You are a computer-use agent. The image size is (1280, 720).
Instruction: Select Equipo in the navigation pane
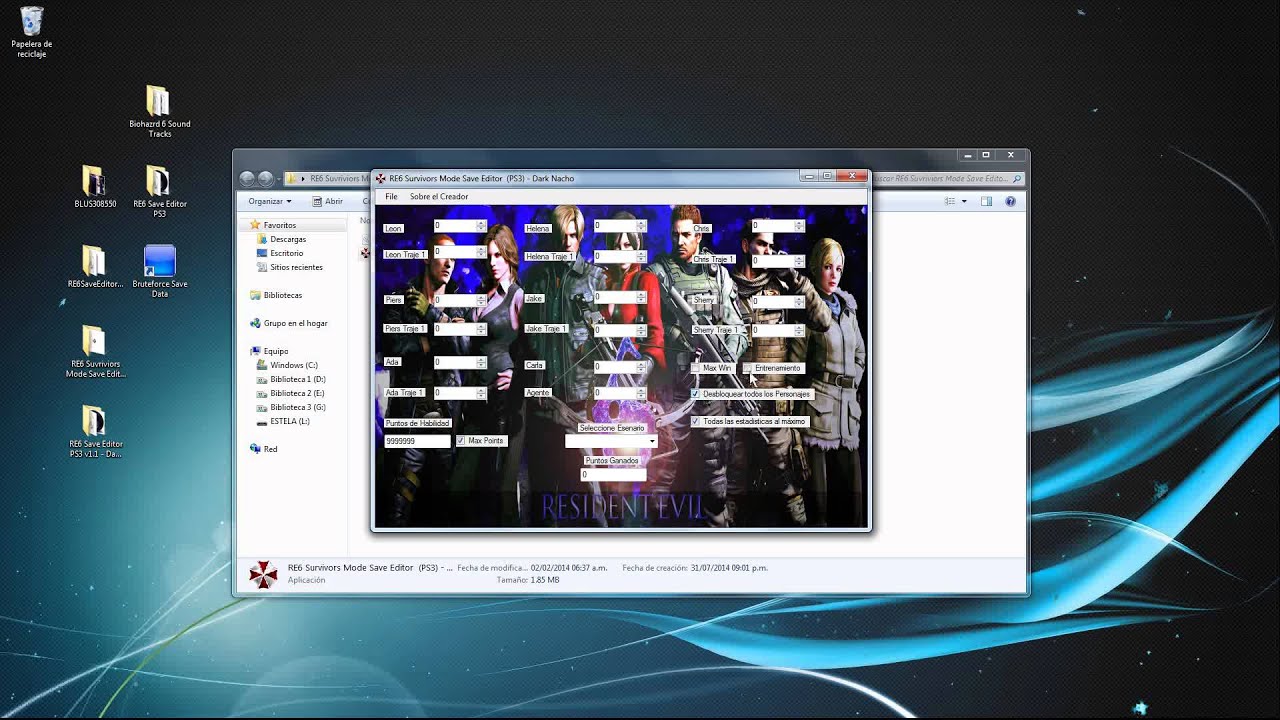tap(275, 351)
